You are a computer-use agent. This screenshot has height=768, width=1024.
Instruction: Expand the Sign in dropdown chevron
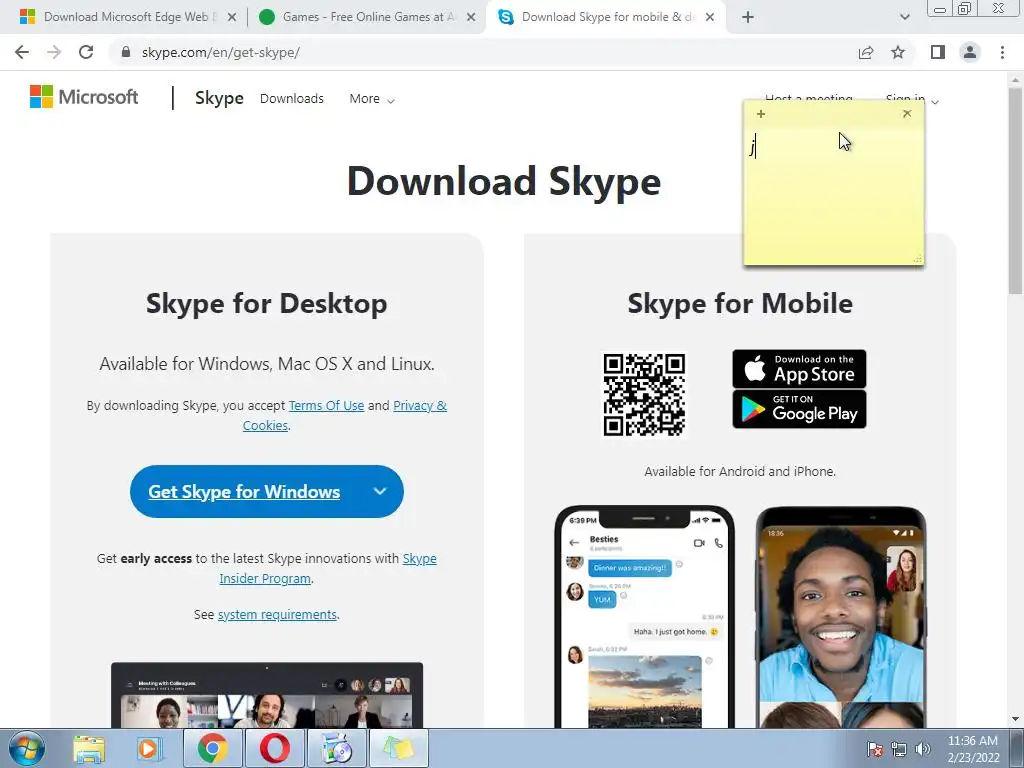click(x=935, y=101)
